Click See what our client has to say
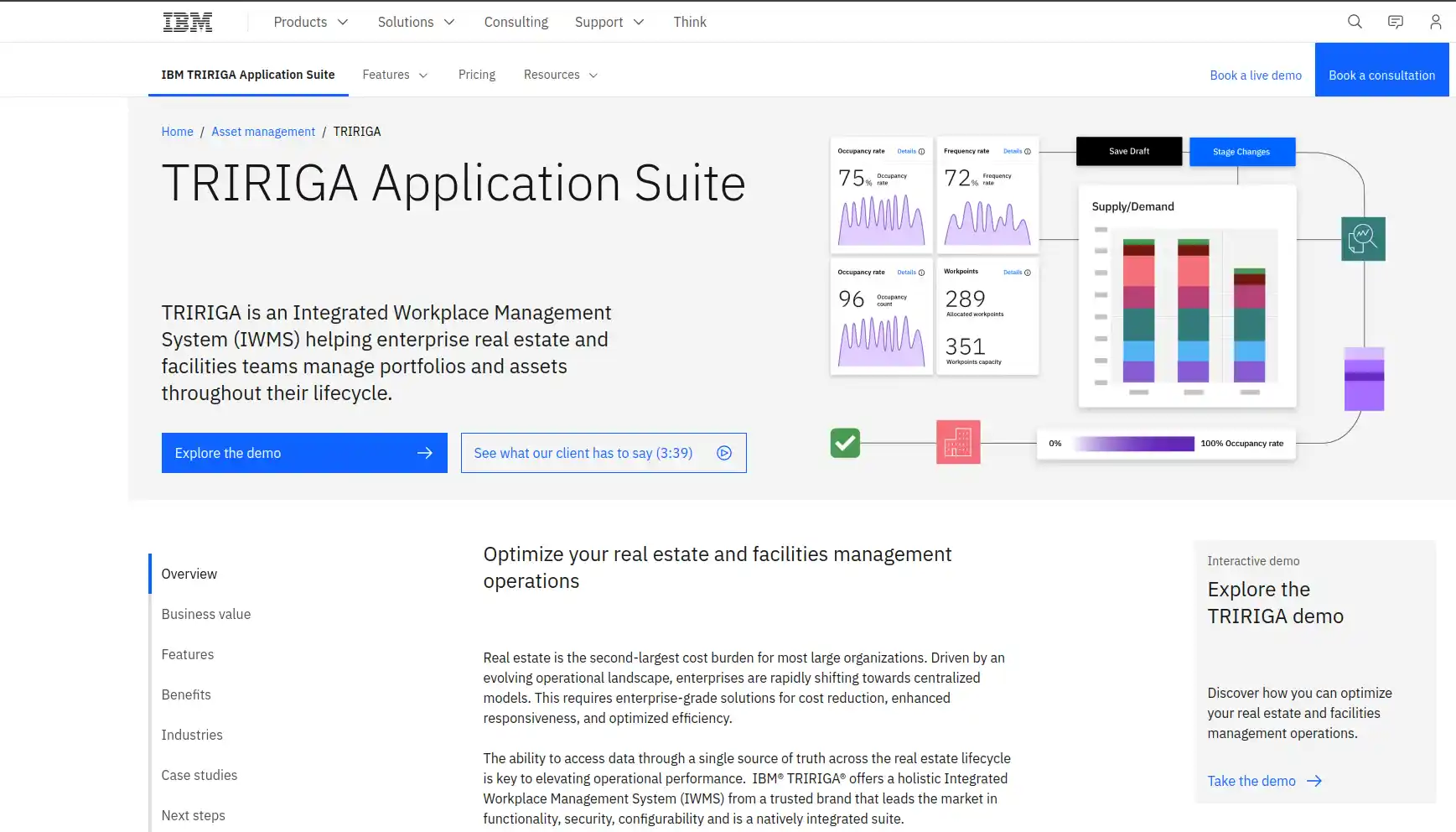This screenshot has width=1456, height=832. pyautogui.click(x=604, y=453)
